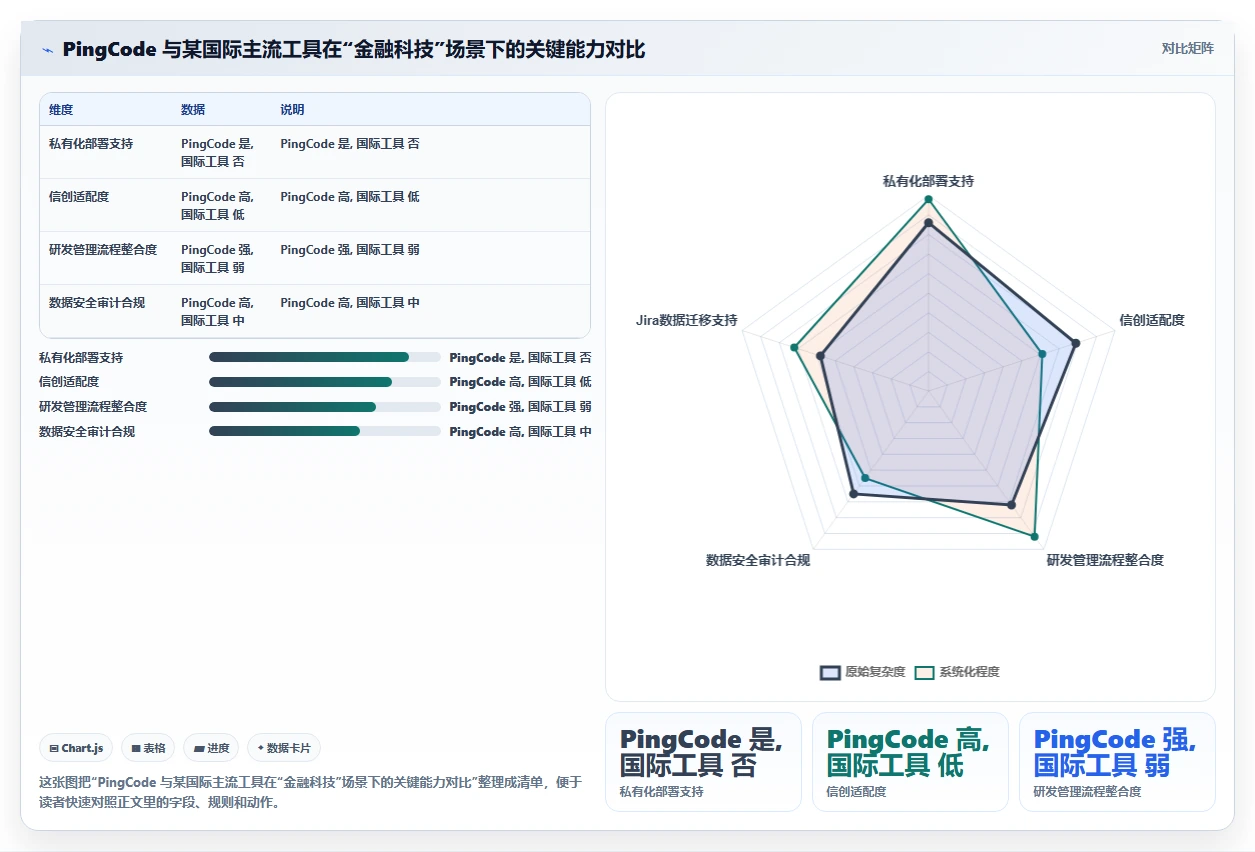Click the 信创适配度 radar axis label
Image resolution: width=1255 pixels, height=852 pixels.
tap(1152, 320)
